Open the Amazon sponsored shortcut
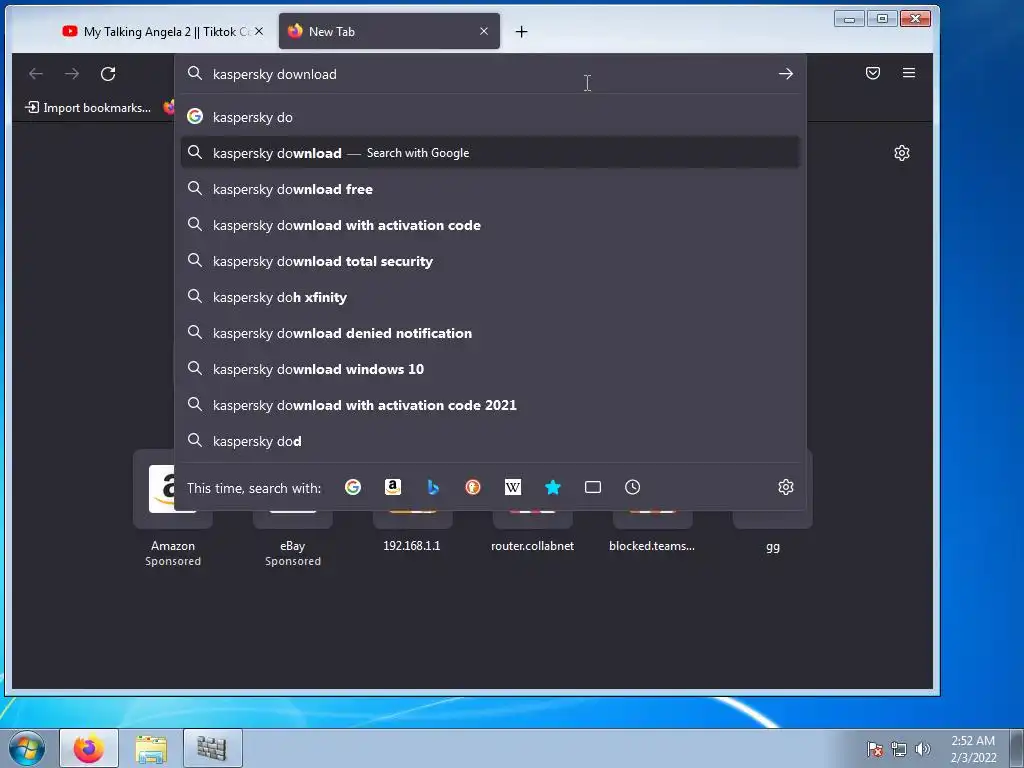The width and height of the screenshot is (1024, 768). click(172, 509)
